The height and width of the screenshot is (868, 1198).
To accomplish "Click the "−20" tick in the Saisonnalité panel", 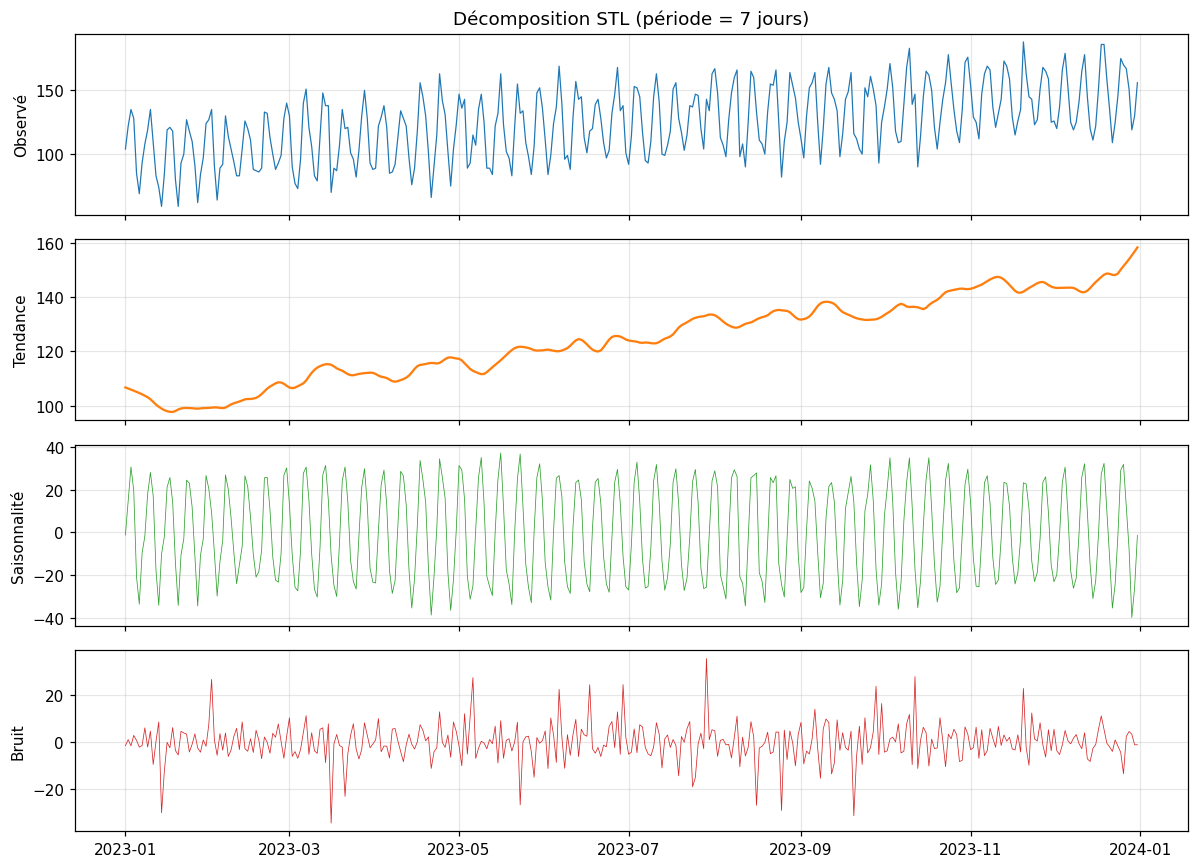I will (50, 575).
